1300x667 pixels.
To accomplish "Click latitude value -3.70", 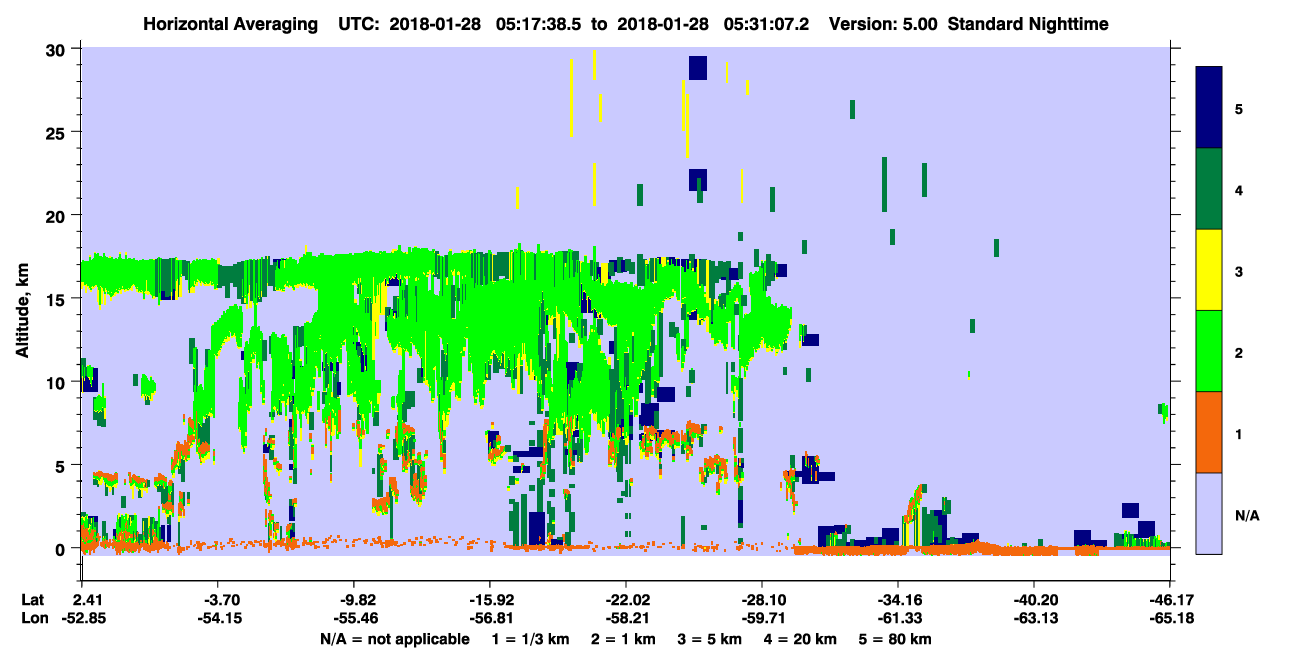I will (x=218, y=600).
